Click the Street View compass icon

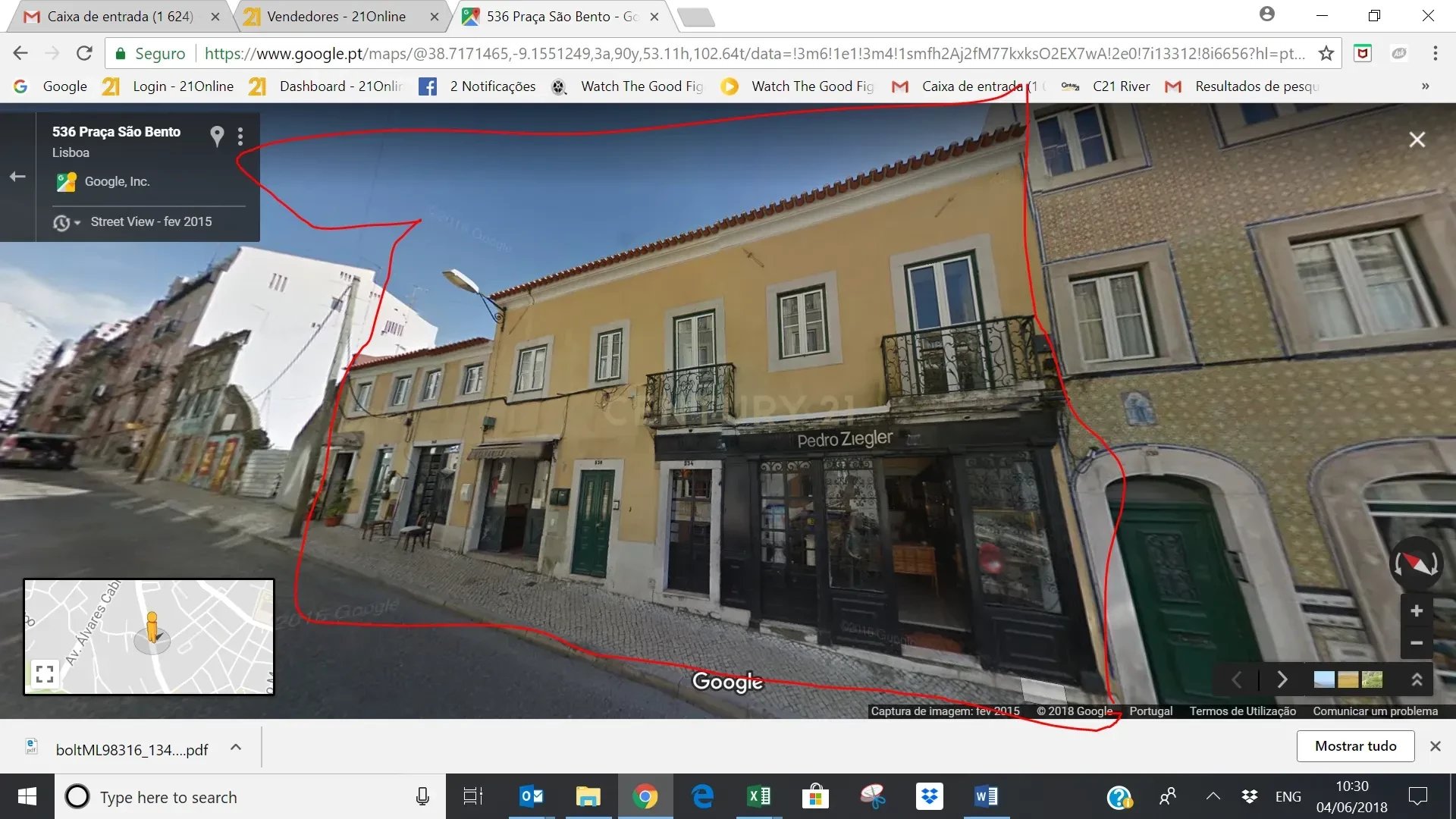(1415, 563)
